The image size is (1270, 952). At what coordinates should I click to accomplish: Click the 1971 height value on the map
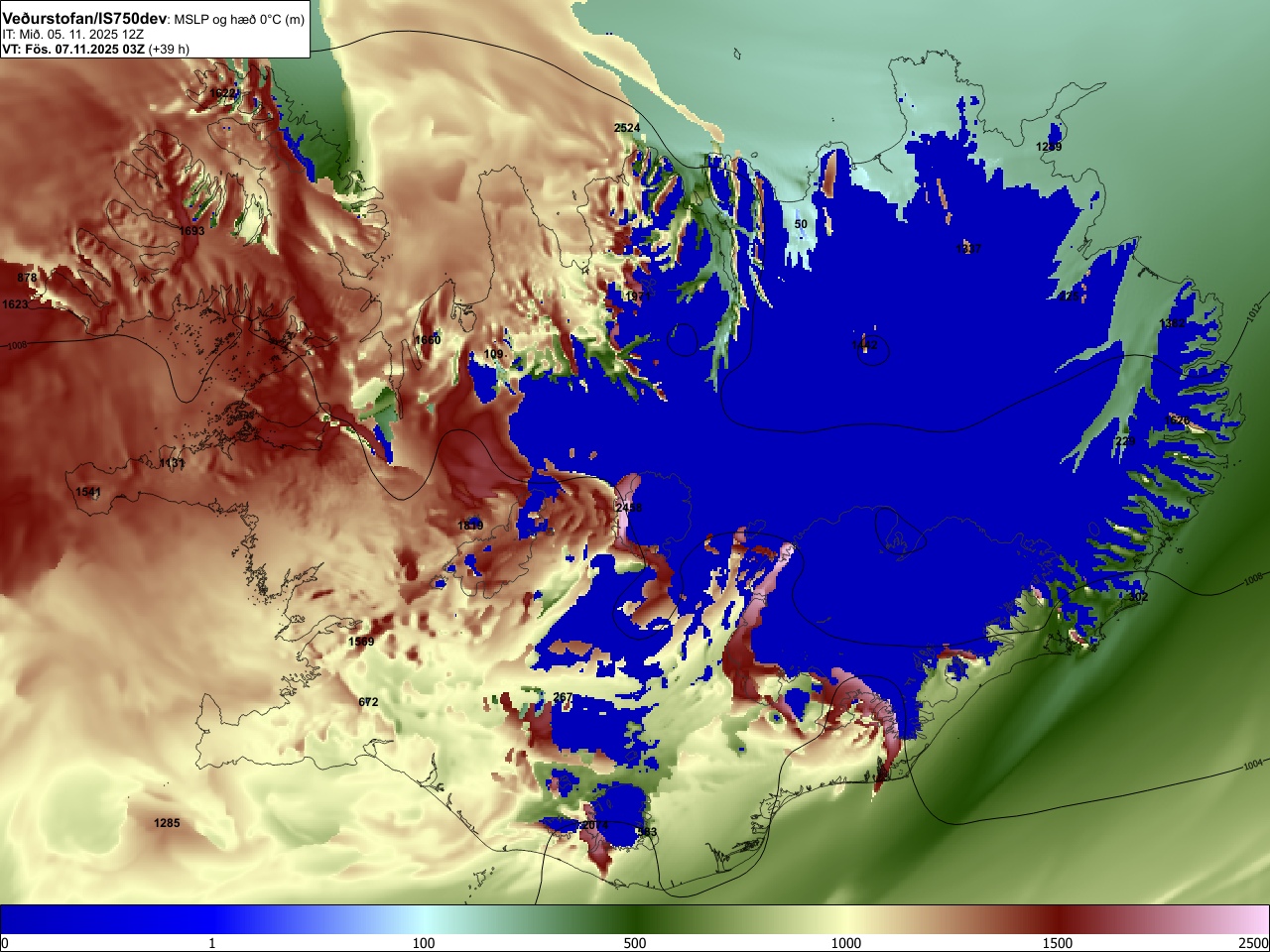point(639,297)
